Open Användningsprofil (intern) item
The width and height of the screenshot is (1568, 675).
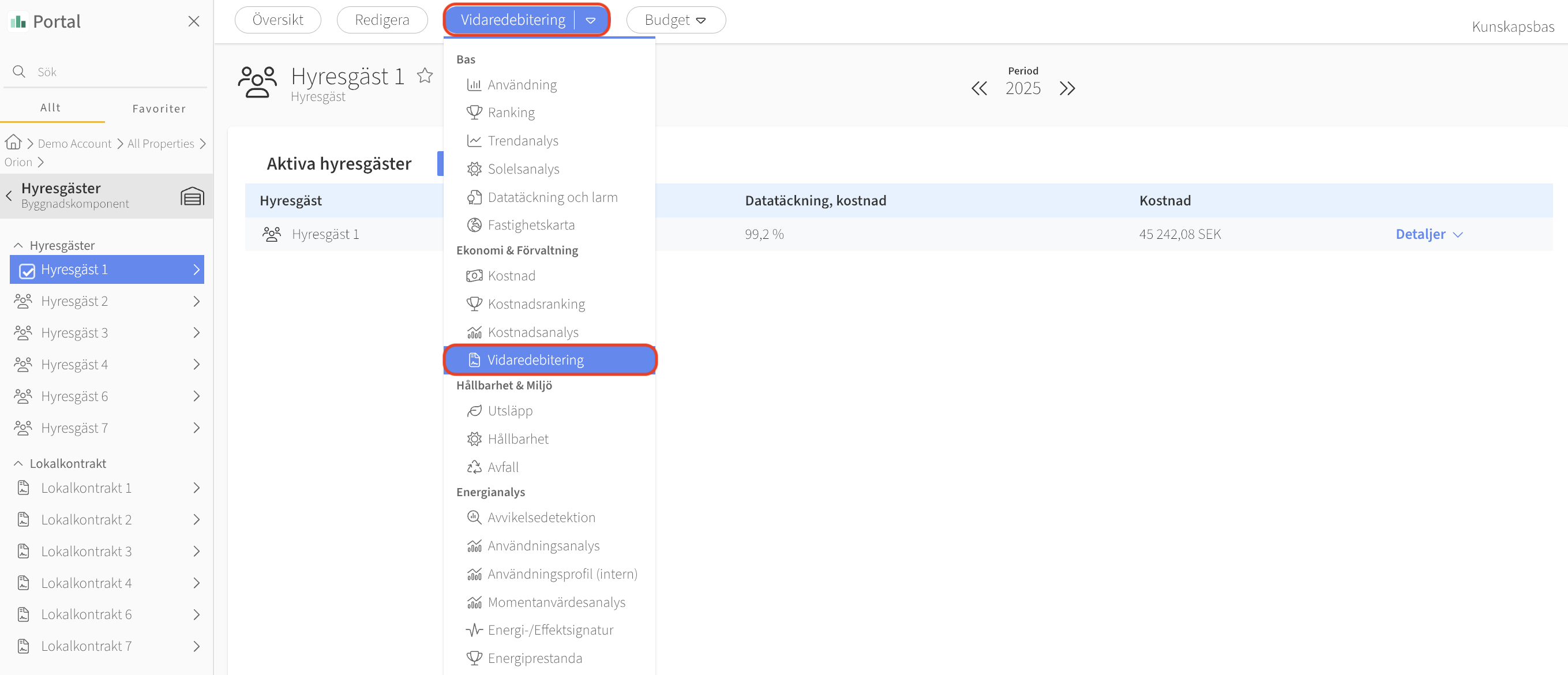[549, 574]
